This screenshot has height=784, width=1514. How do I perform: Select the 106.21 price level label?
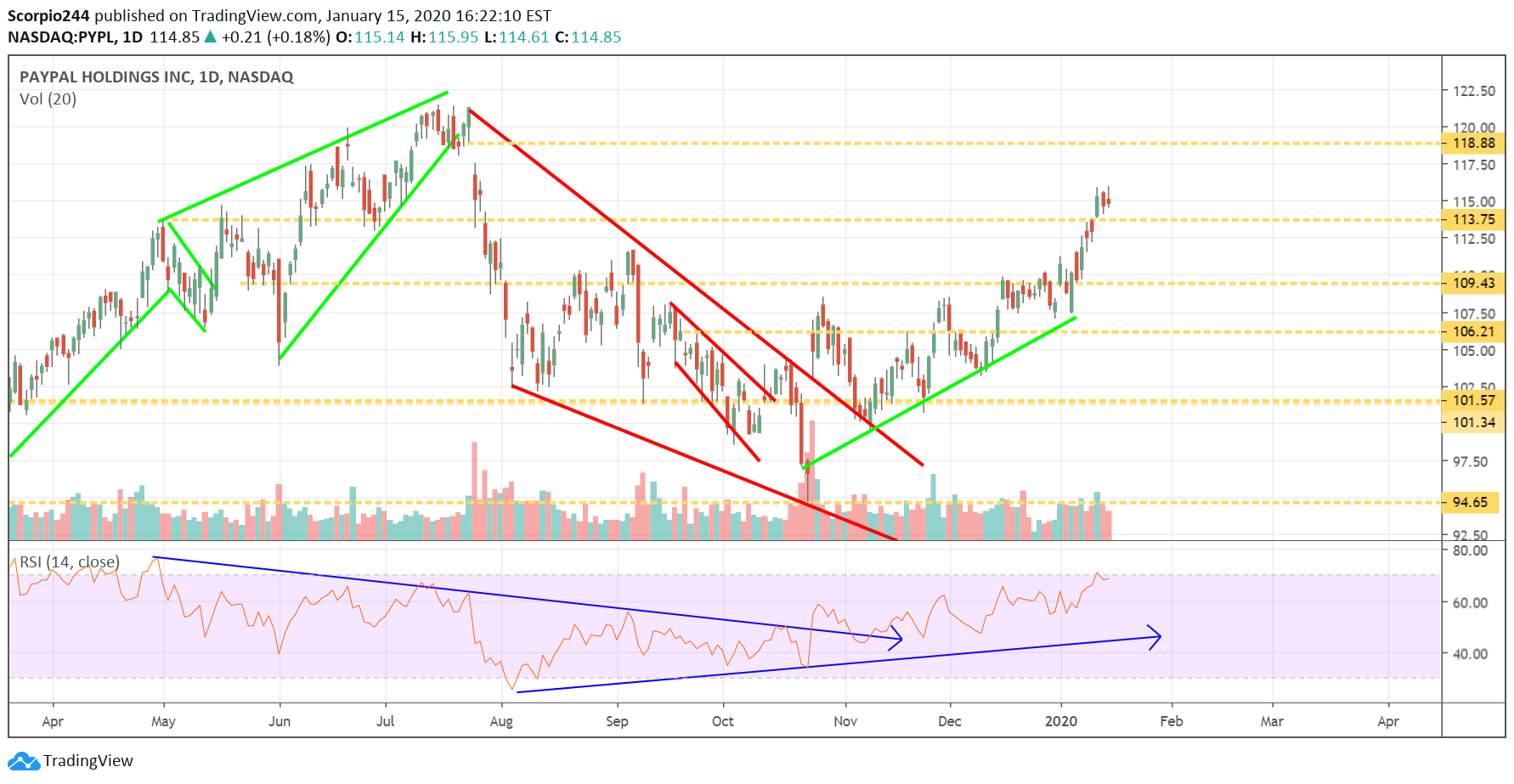tap(1473, 332)
